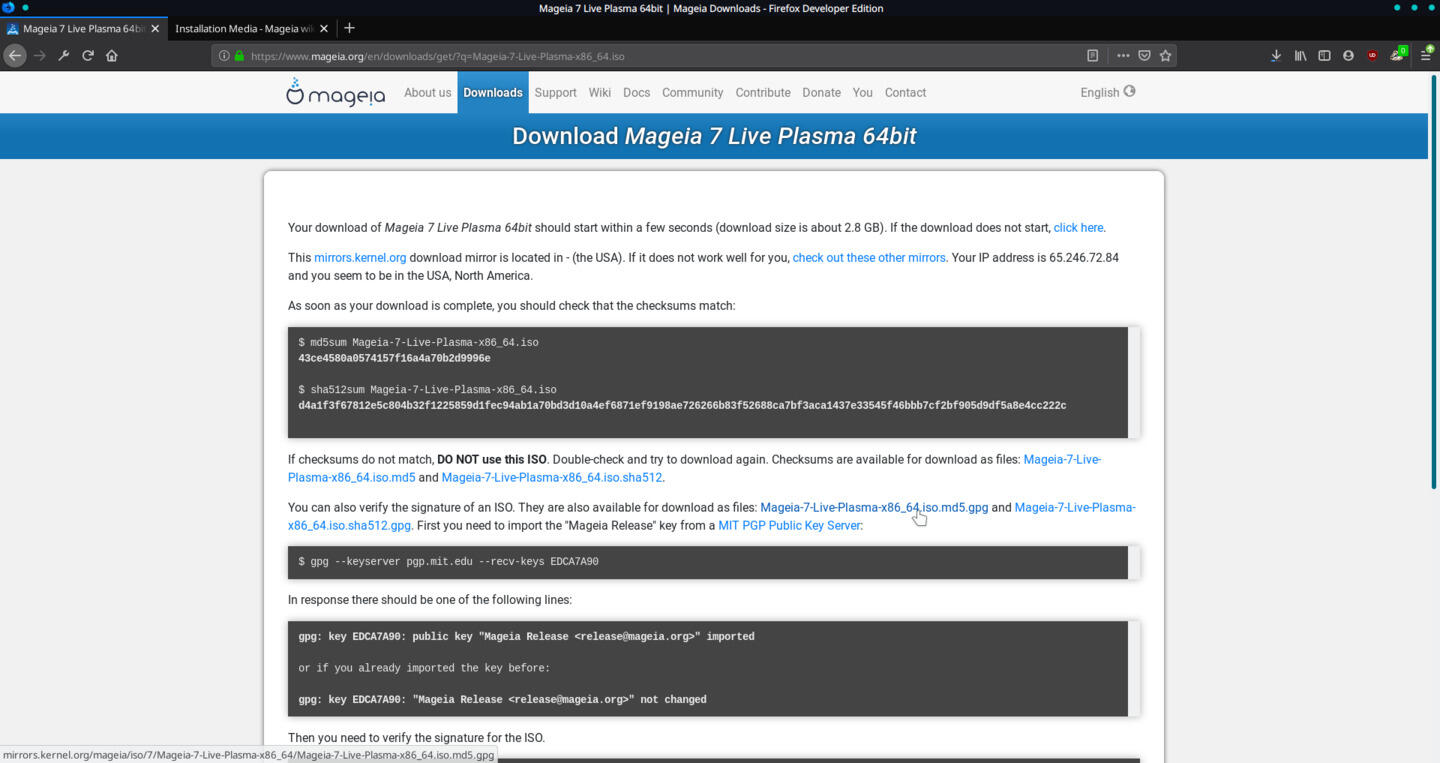Open Downloads menu item
The height and width of the screenshot is (763, 1440).
pyautogui.click(x=493, y=92)
